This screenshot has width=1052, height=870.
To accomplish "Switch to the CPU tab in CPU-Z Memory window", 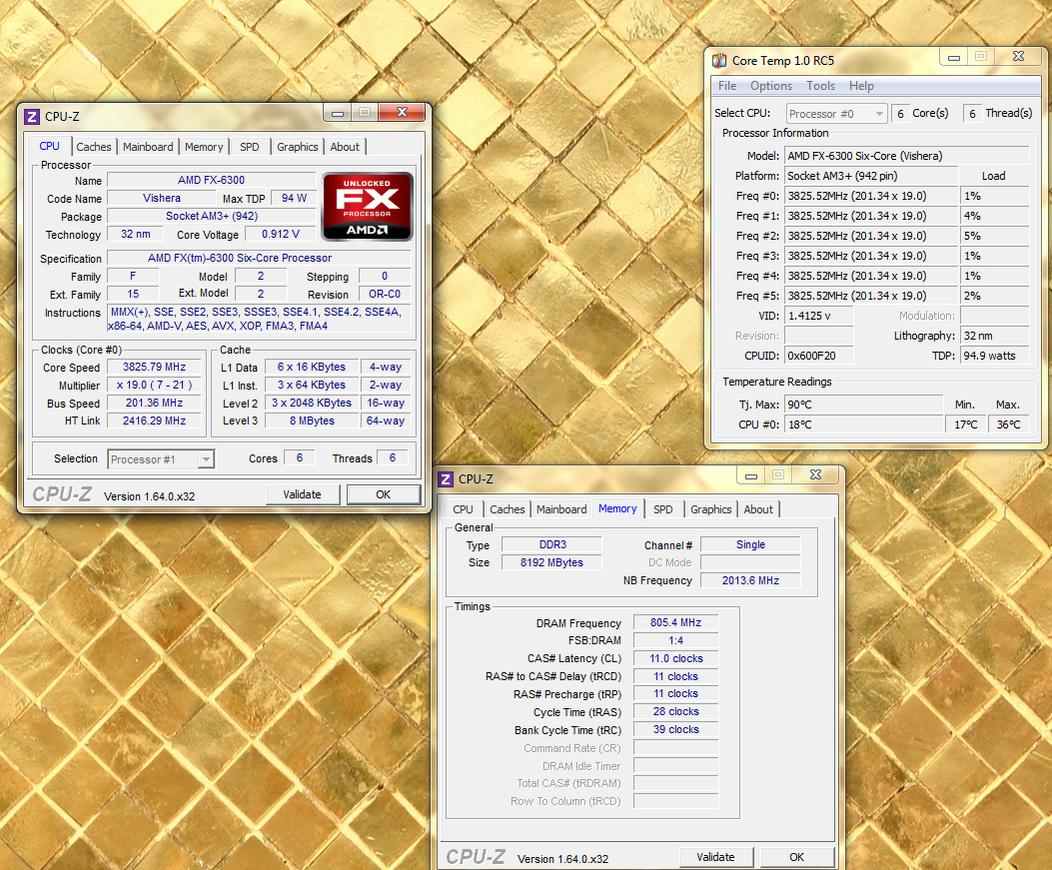I will (462, 510).
